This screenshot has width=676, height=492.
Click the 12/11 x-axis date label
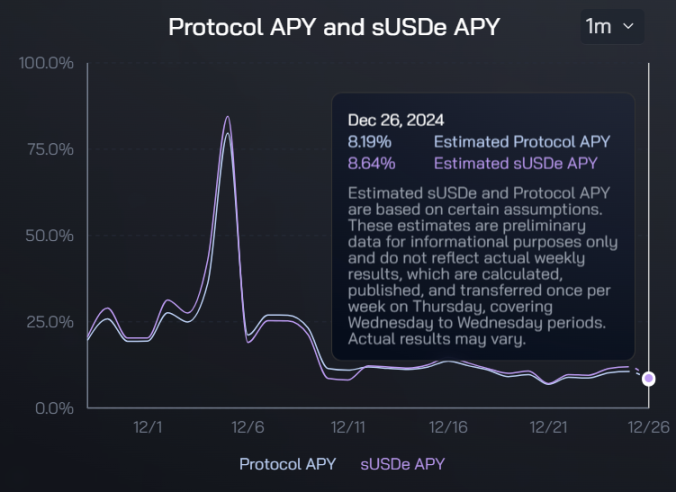348,427
